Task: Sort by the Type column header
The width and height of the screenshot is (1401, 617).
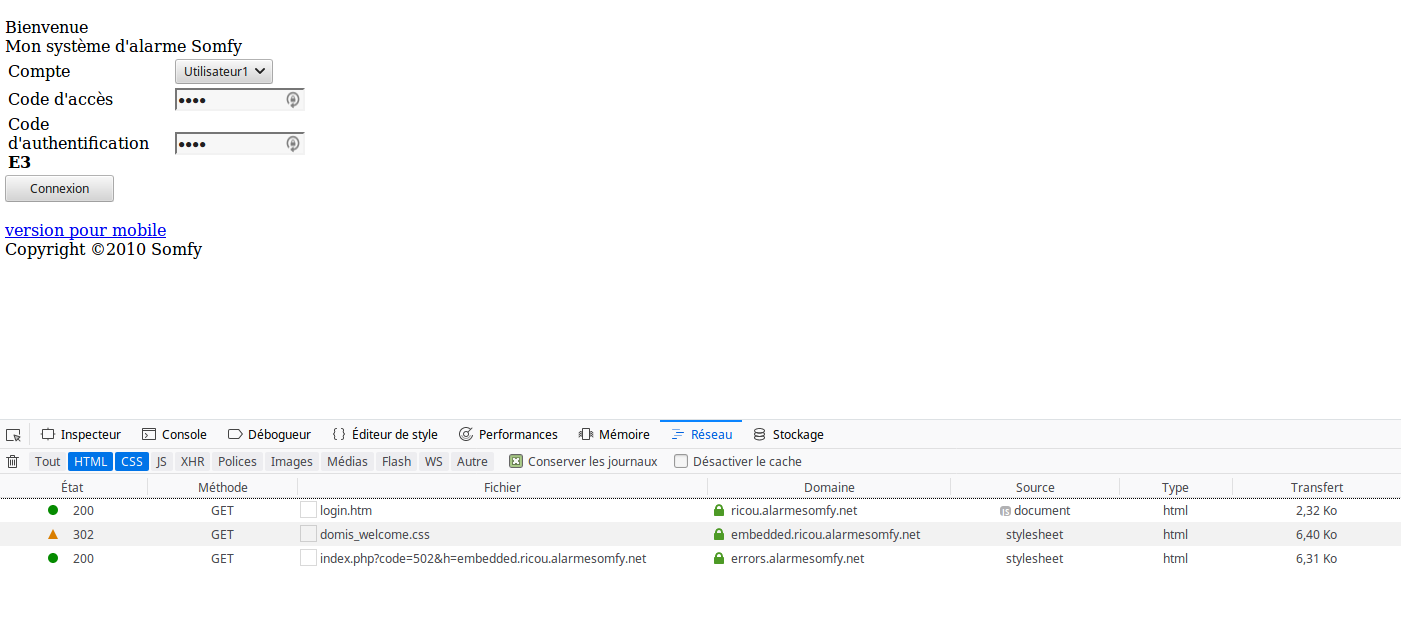Action: [x=1176, y=487]
